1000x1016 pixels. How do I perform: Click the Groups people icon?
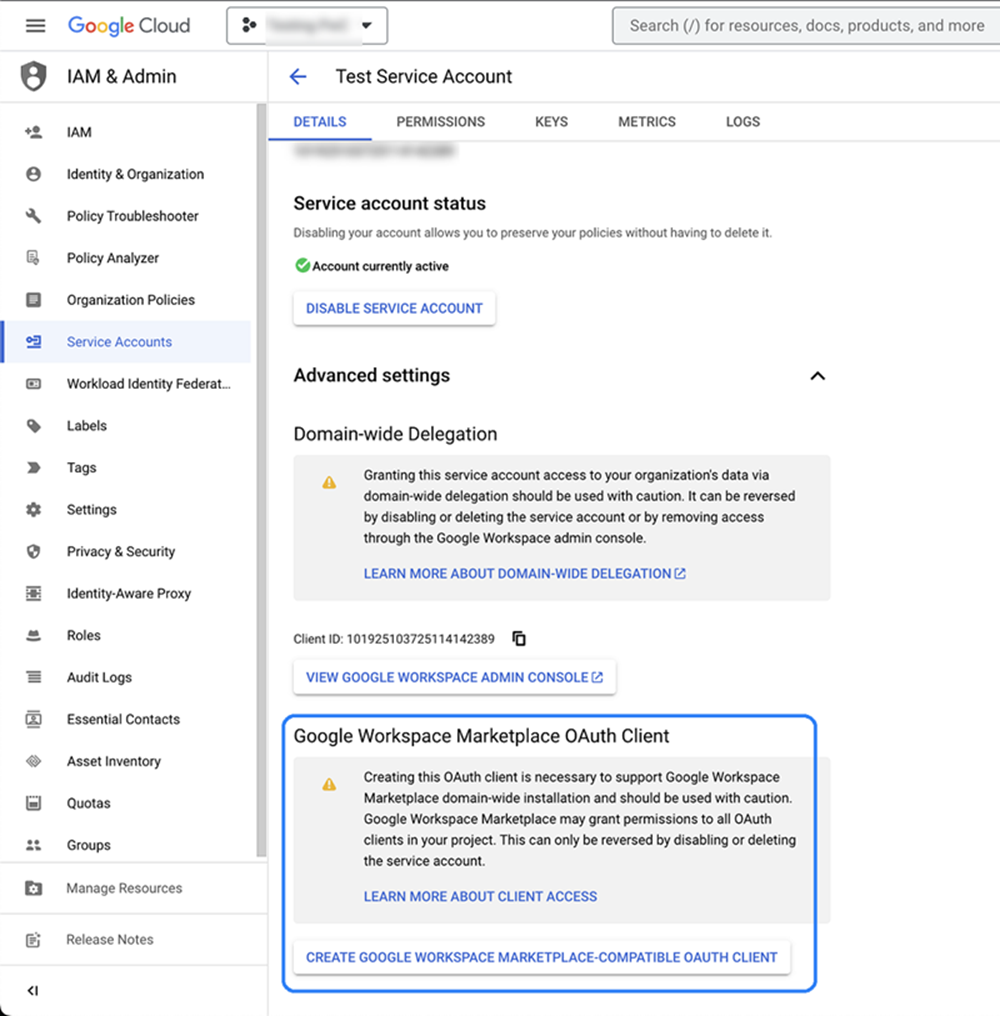click(34, 845)
